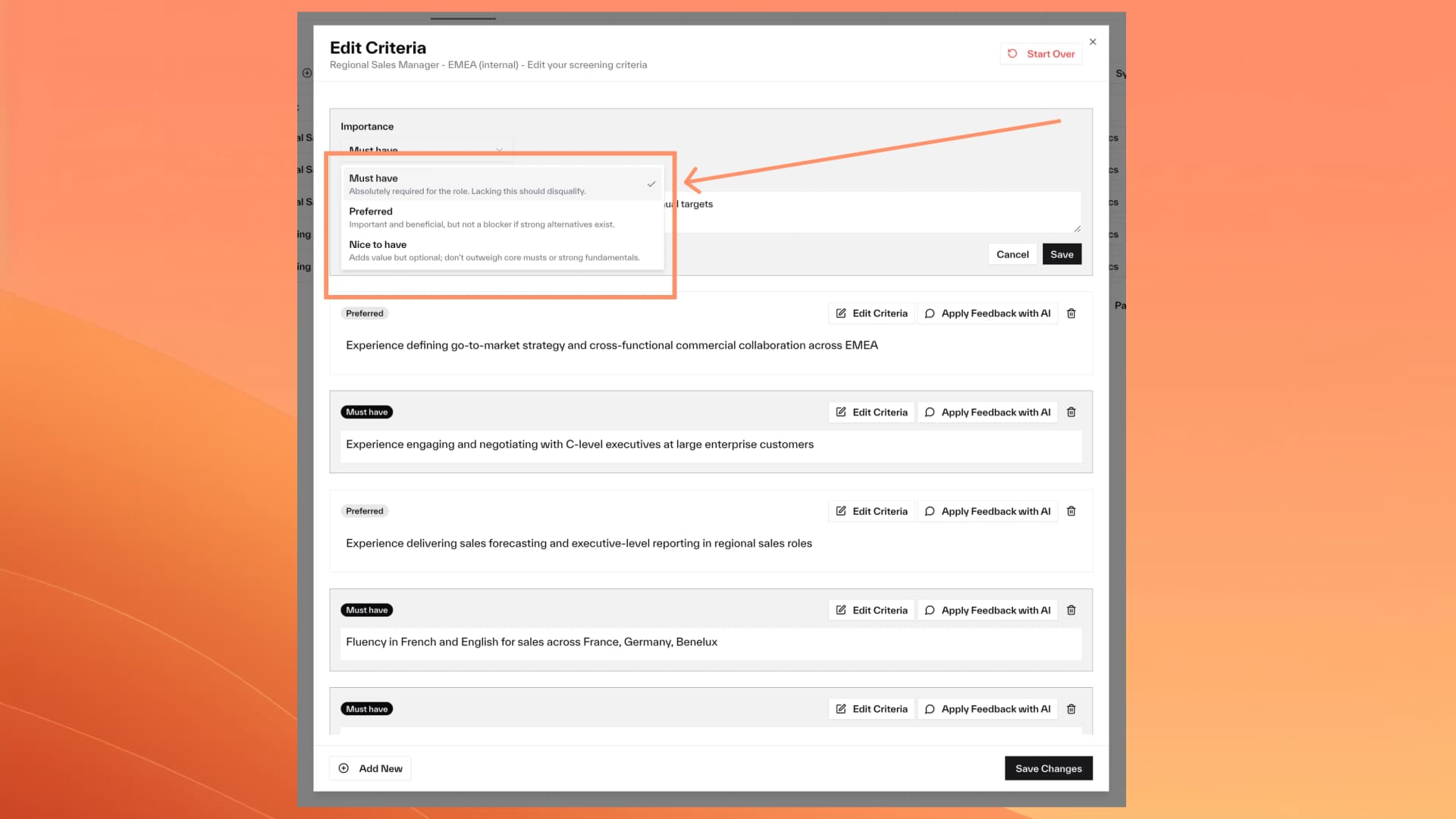Click the Preferred badge on go-to-market criterion

click(365, 313)
